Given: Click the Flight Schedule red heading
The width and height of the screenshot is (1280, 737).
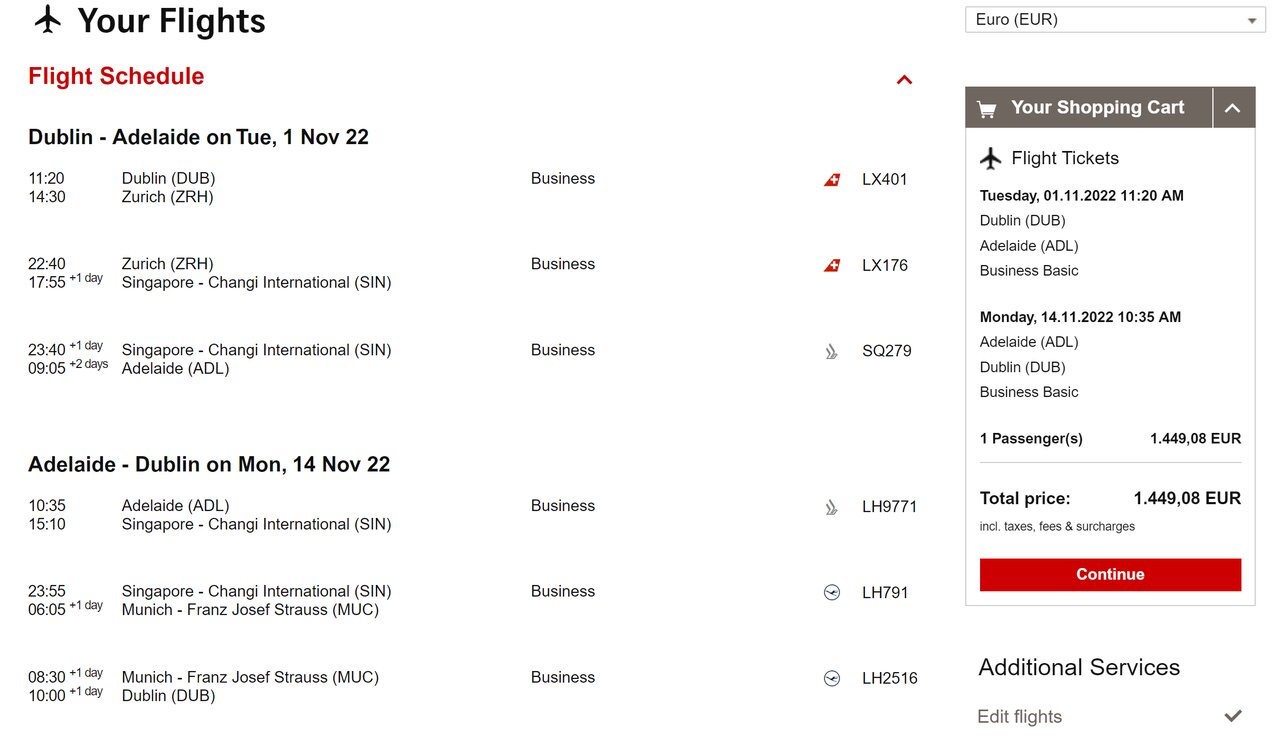Looking at the screenshot, I should click(x=116, y=77).
